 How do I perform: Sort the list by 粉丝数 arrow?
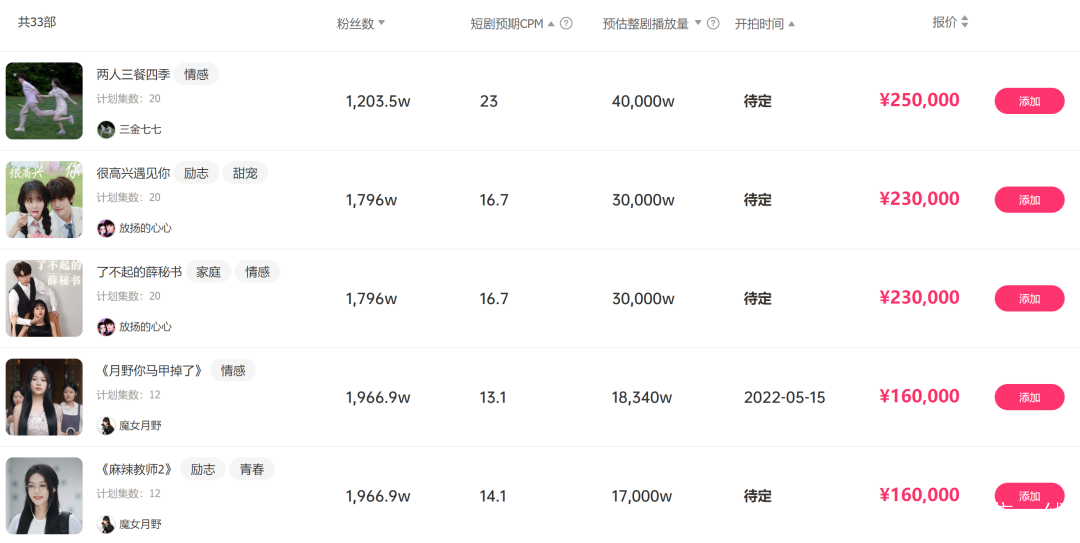(381, 23)
